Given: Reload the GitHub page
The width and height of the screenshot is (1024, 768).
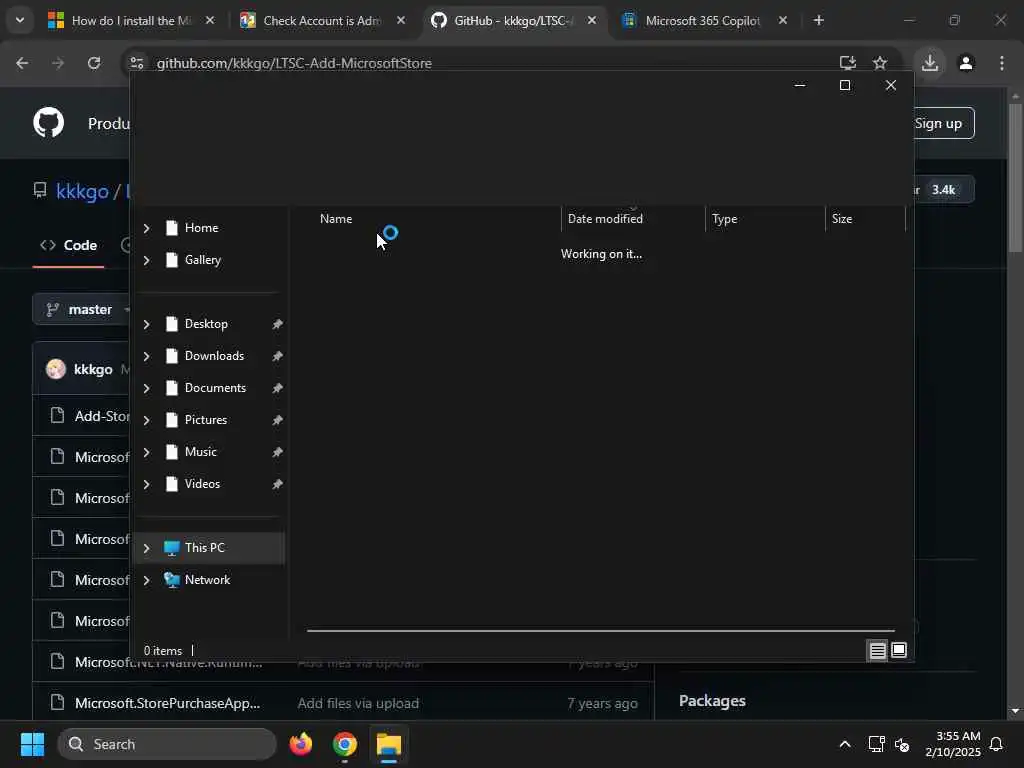Looking at the screenshot, I should pyautogui.click(x=94, y=63).
